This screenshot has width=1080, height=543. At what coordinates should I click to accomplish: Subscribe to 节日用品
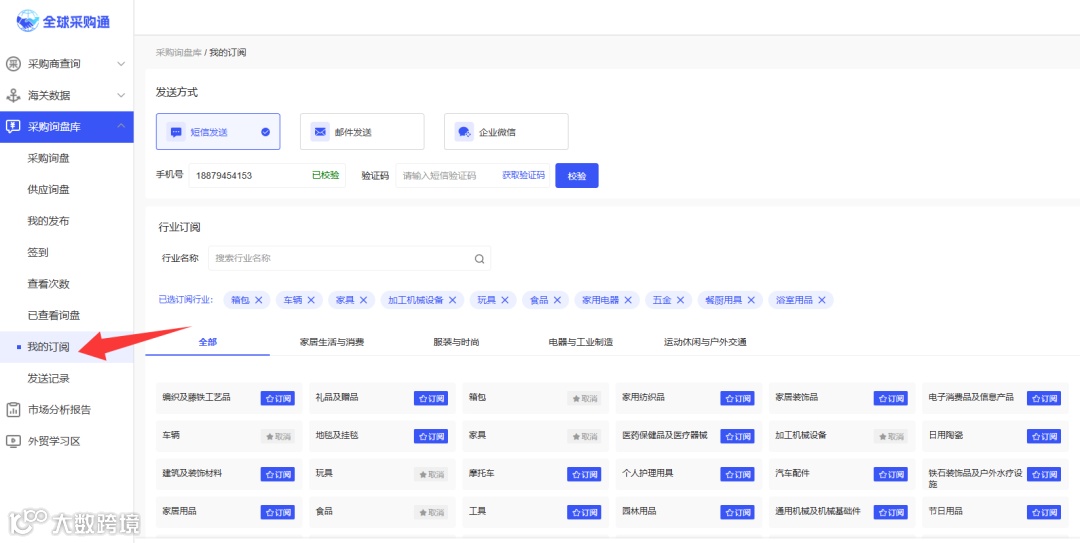pyautogui.click(x=1044, y=512)
